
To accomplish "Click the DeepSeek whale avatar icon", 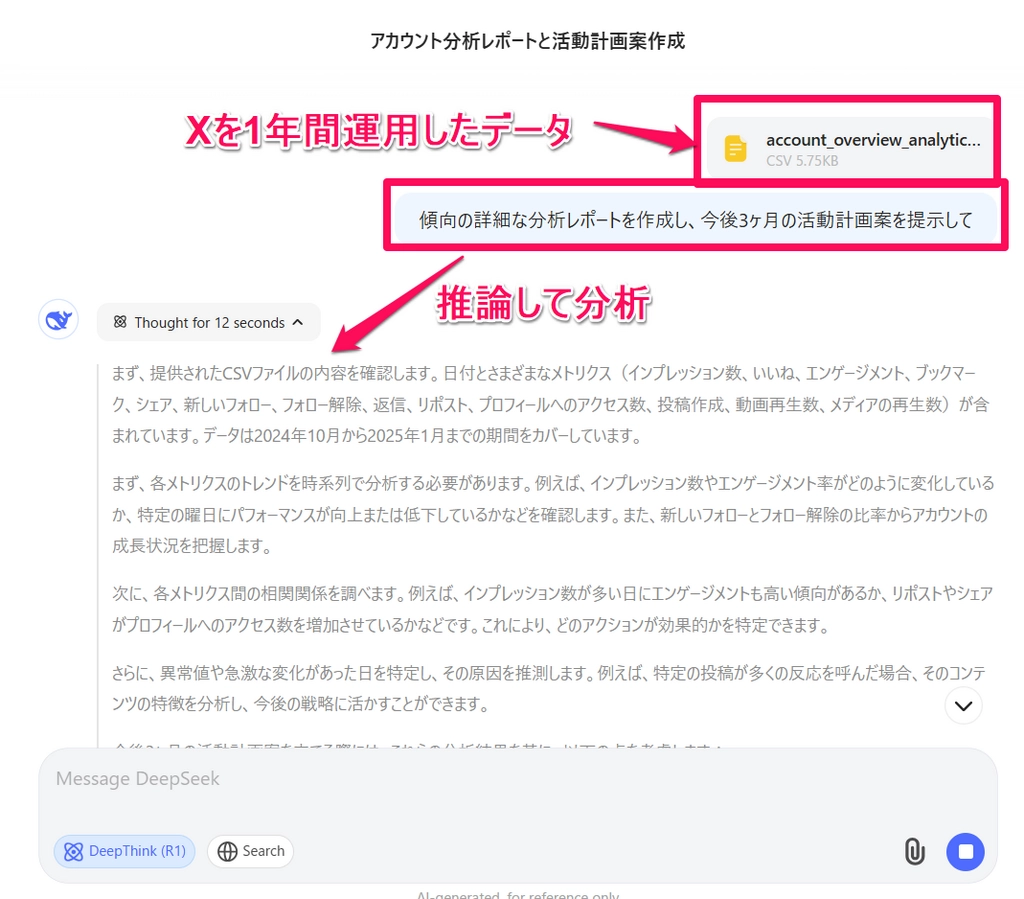I will (59, 320).
